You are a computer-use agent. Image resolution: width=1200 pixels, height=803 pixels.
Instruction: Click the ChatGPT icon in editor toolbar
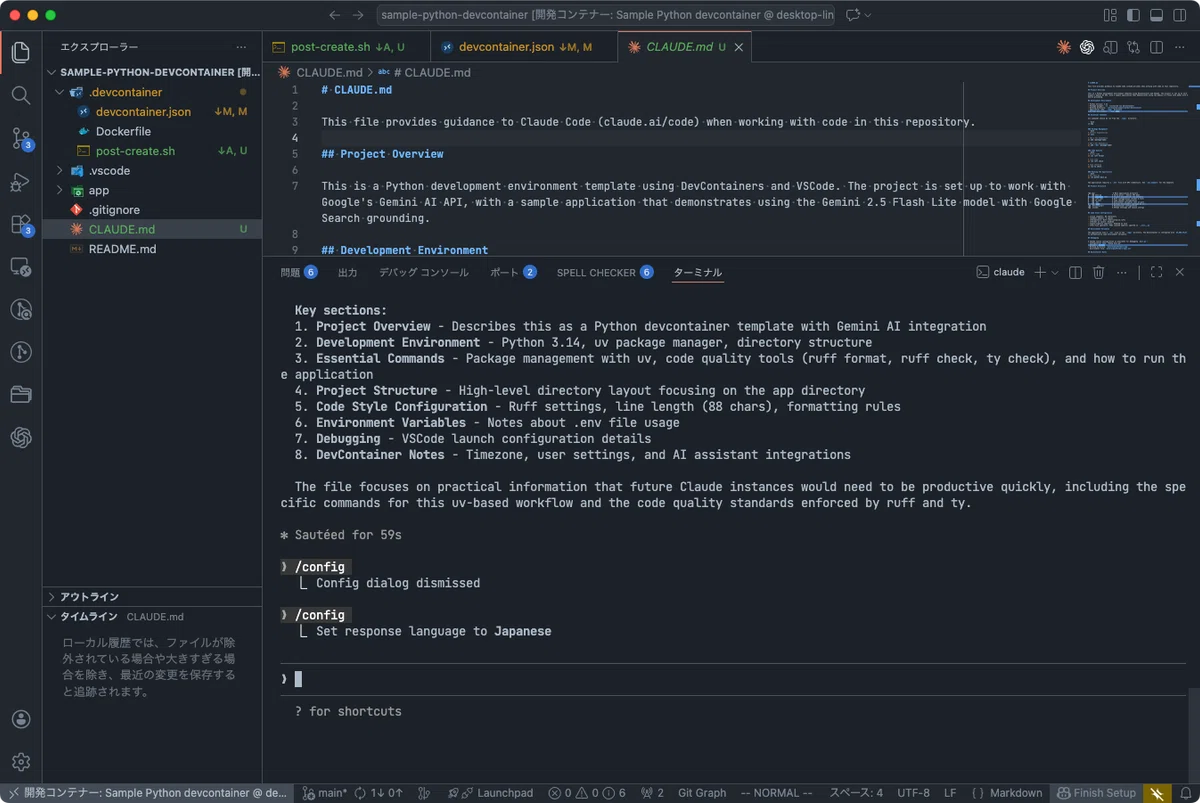[1087, 47]
